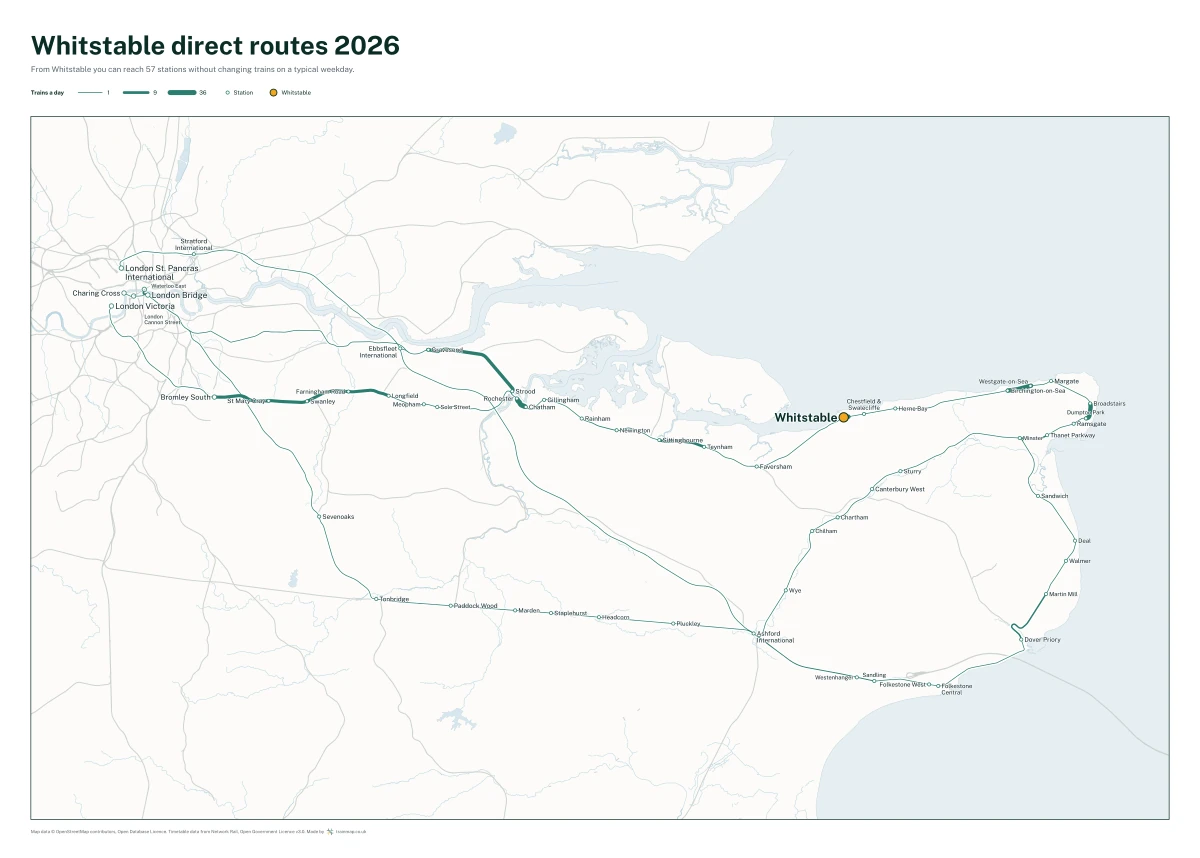
Task: Click the 'Dumpton Park' station label
Action: coord(1085,412)
